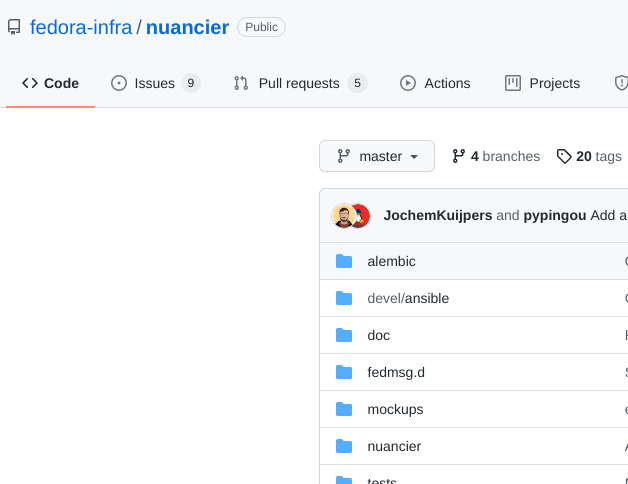
Task: Open the doc folder
Action: 378,335
